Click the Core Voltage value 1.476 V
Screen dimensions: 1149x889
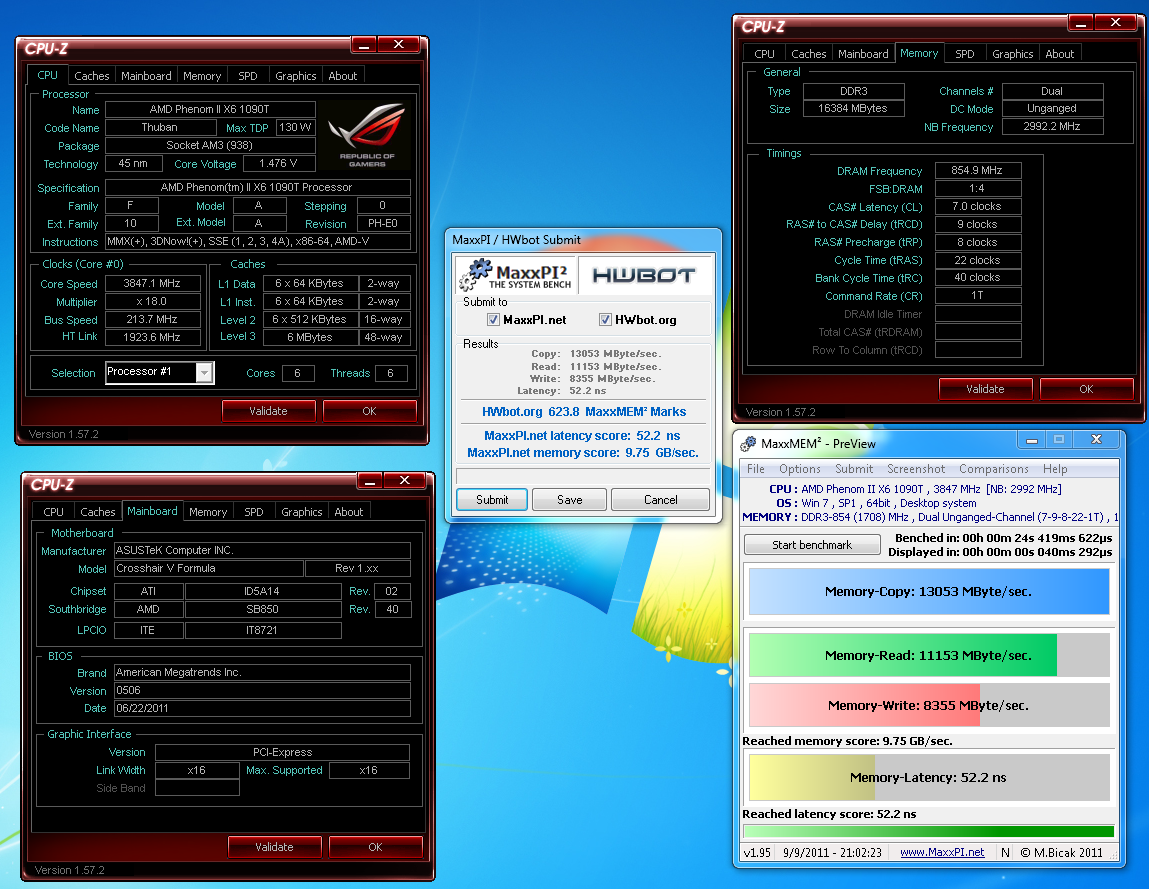point(278,163)
